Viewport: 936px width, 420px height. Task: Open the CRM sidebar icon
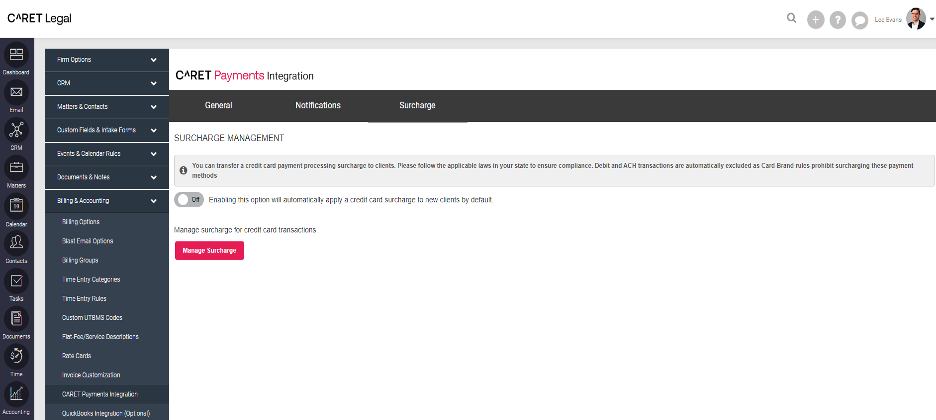(16, 130)
